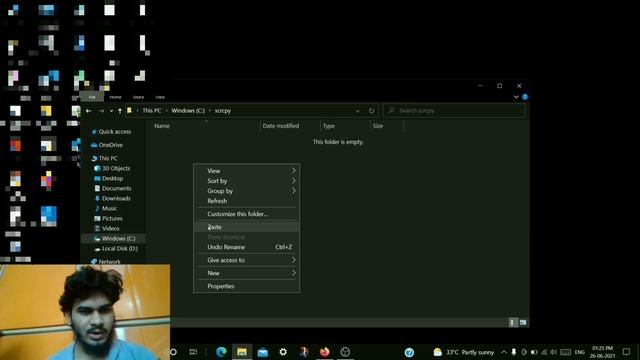Screen dimensions: 640x360
Task: Sort by the Size column header
Action: 378,126
